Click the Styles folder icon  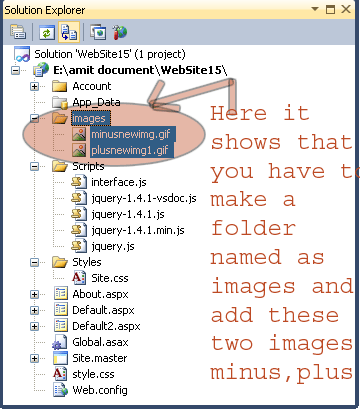60,262
